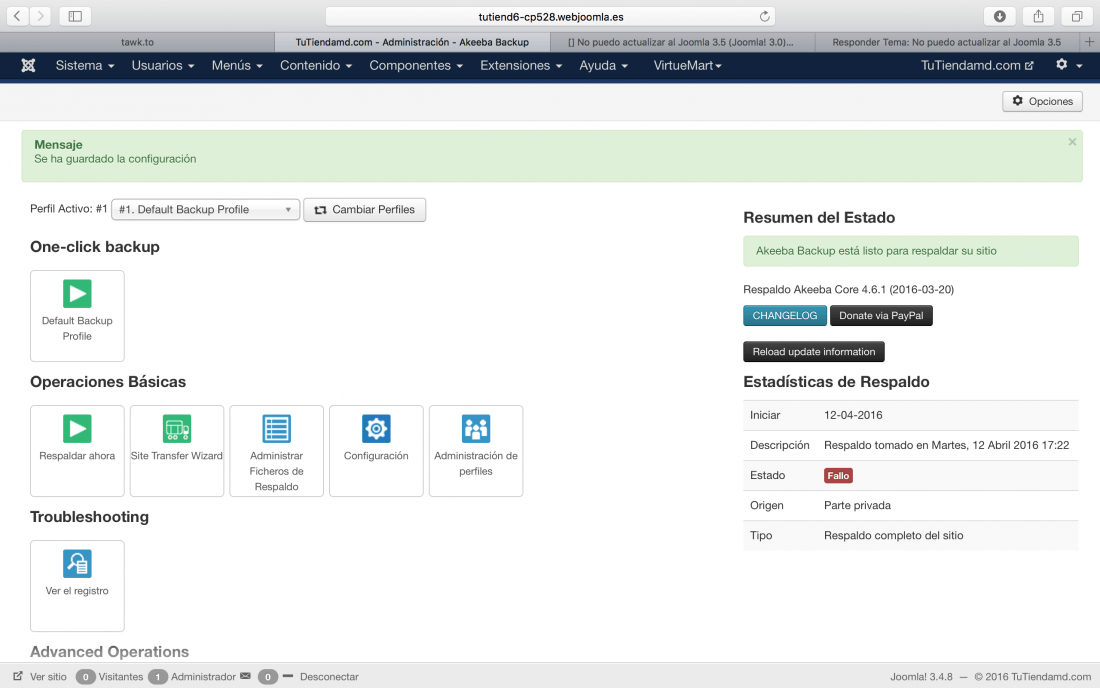Click the Visitantes count badge

tap(86, 677)
